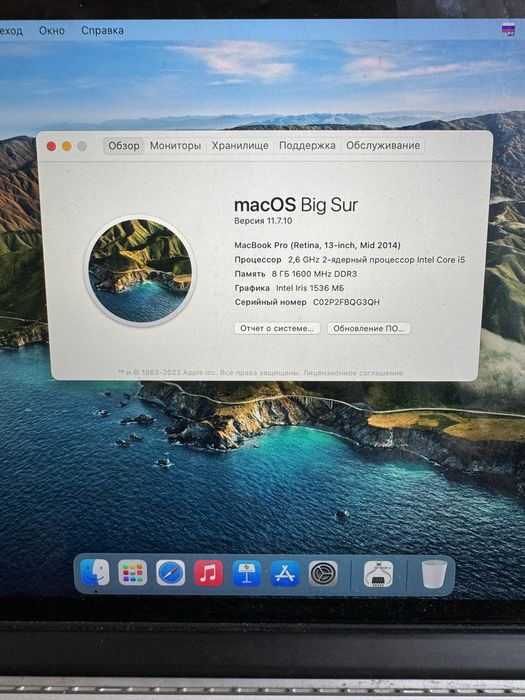Open the Хранилище tab
Image resolution: width=525 pixels, height=700 pixels.
[240, 146]
